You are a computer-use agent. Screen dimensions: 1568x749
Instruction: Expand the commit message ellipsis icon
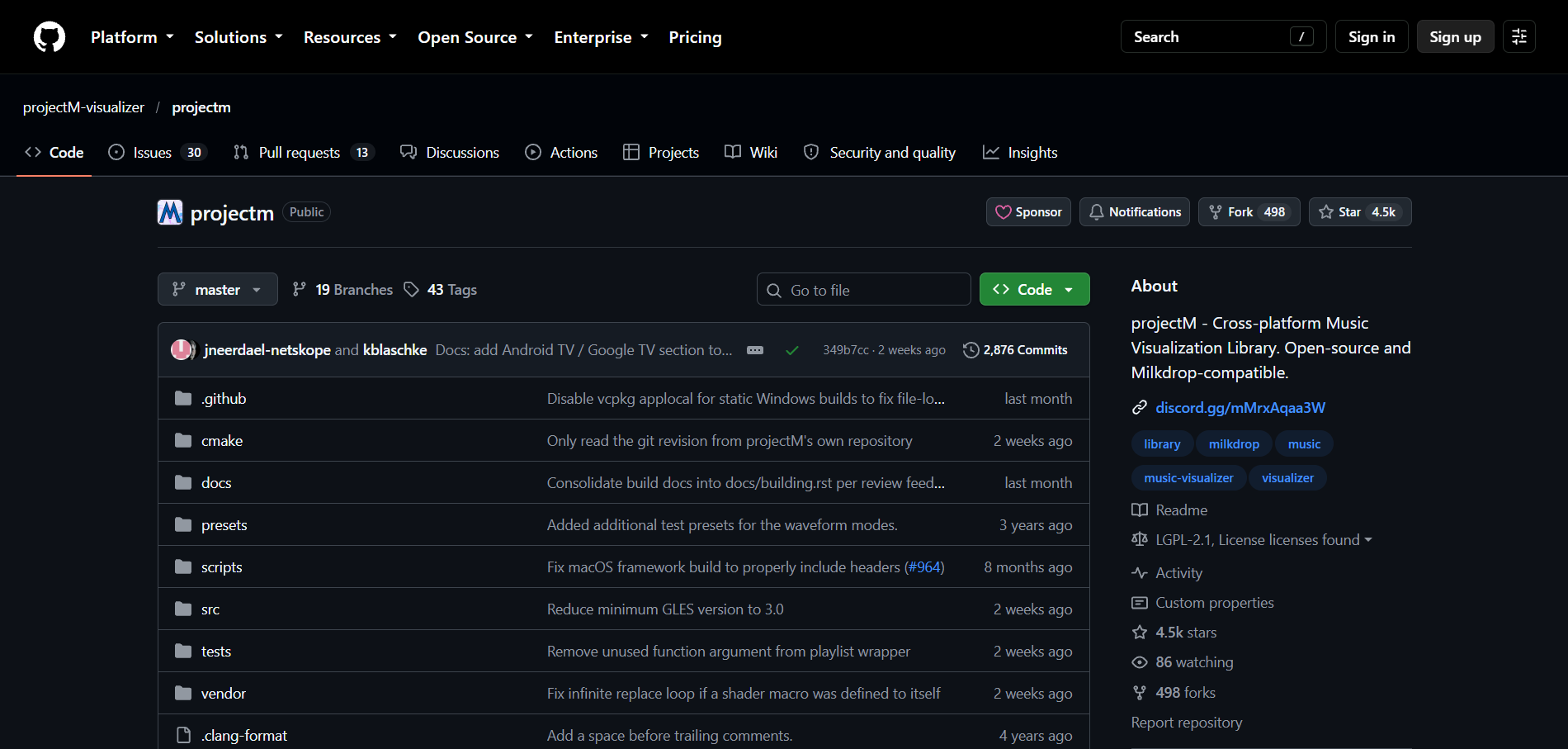(755, 350)
